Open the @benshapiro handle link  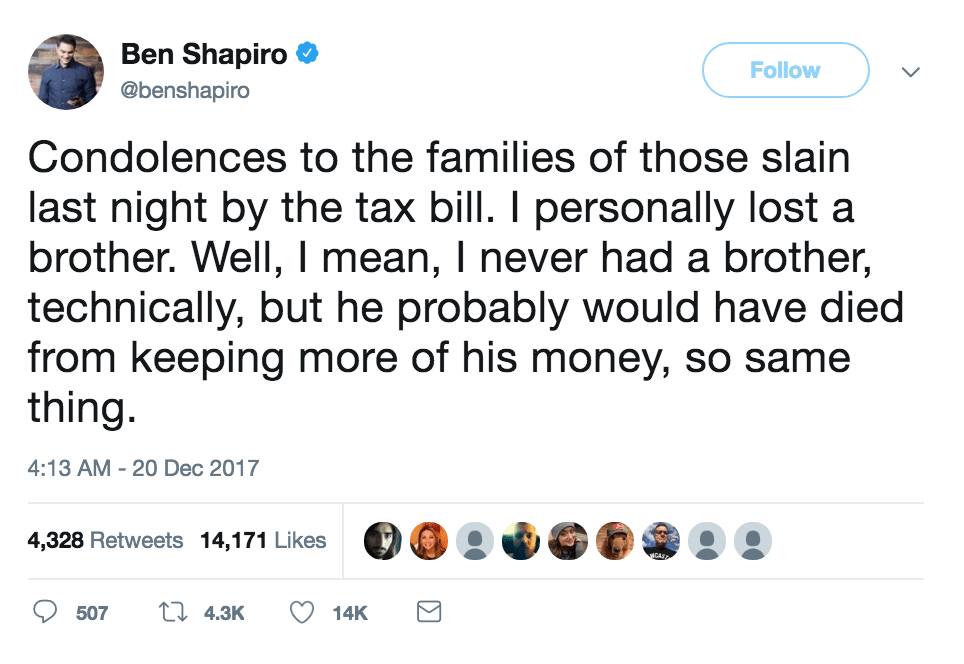[x=185, y=90]
